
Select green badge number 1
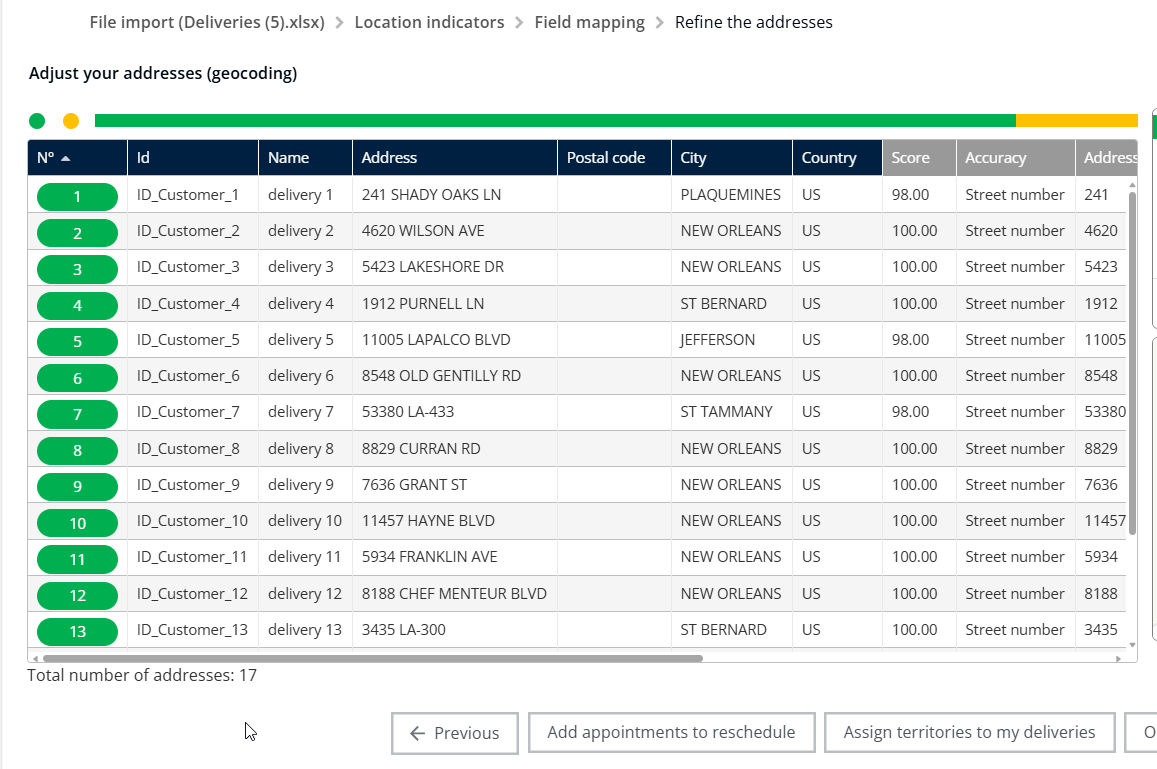tap(77, 196)
